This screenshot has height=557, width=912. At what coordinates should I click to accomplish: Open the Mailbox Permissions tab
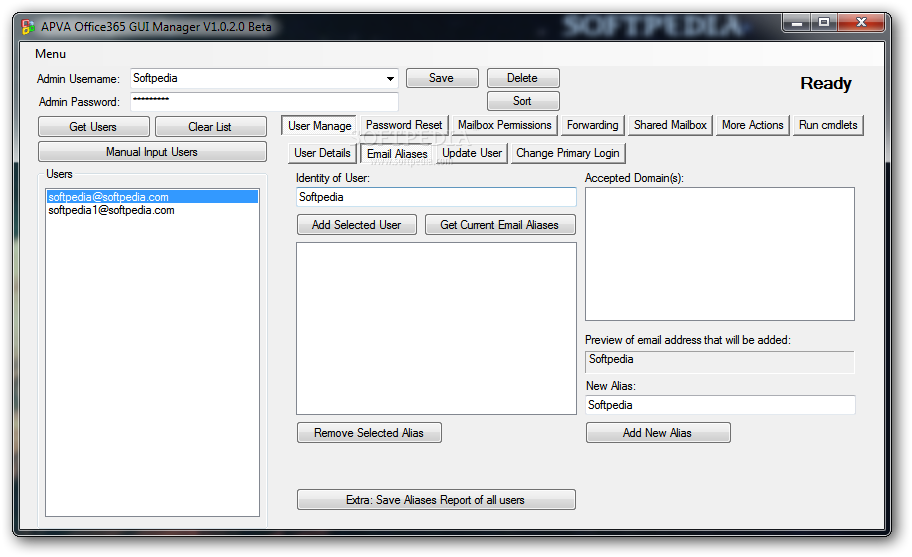coord(505,125)
